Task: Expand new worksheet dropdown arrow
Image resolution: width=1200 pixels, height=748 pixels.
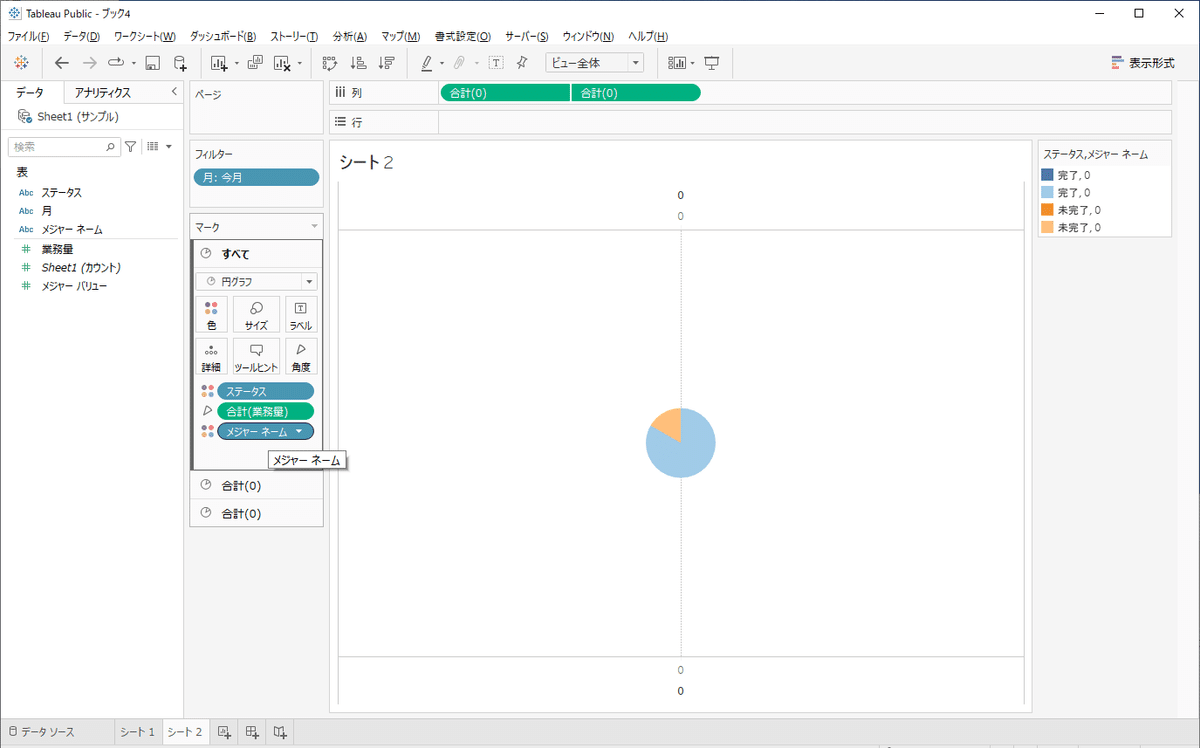Action: click(x=237, y=63)
